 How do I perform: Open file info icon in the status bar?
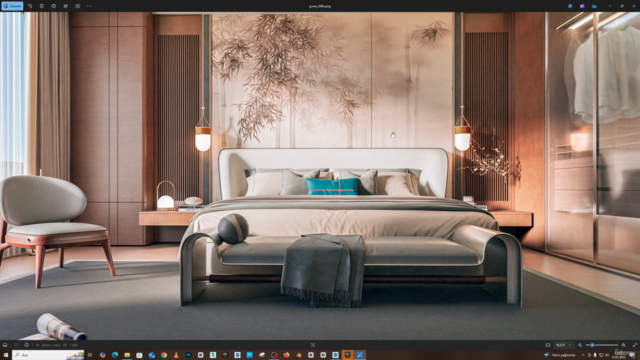point(27,345)
